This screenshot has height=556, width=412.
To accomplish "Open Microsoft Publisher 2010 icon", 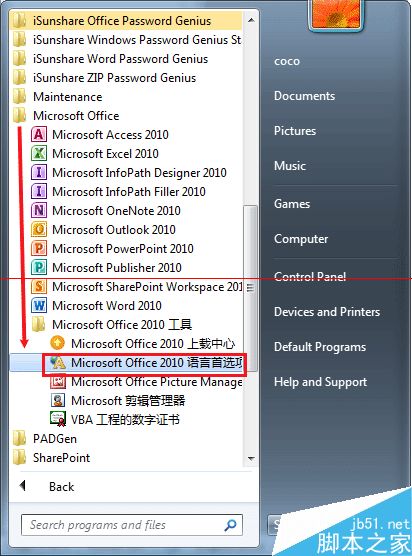I will 39,268.
